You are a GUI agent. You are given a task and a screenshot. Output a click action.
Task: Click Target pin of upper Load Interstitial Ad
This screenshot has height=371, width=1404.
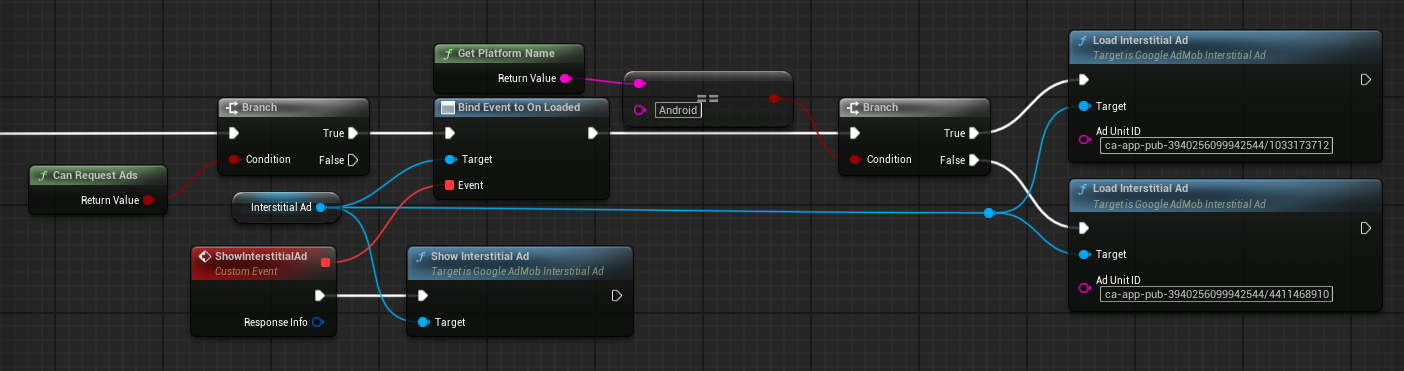click(1084, 106)
